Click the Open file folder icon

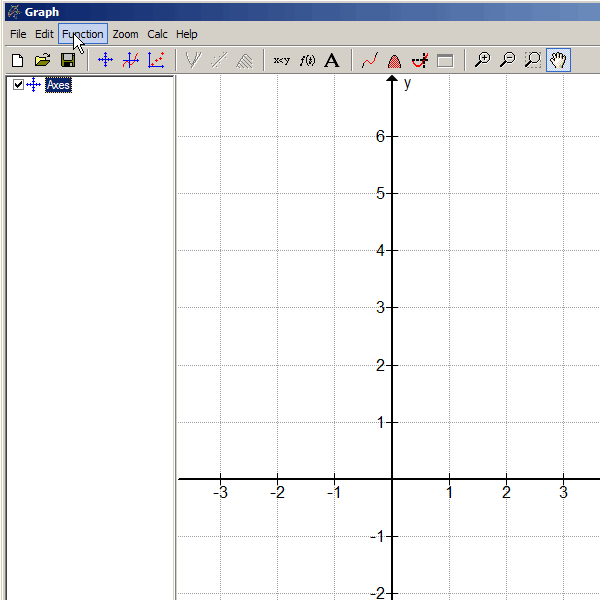click(x=42, y=60)
